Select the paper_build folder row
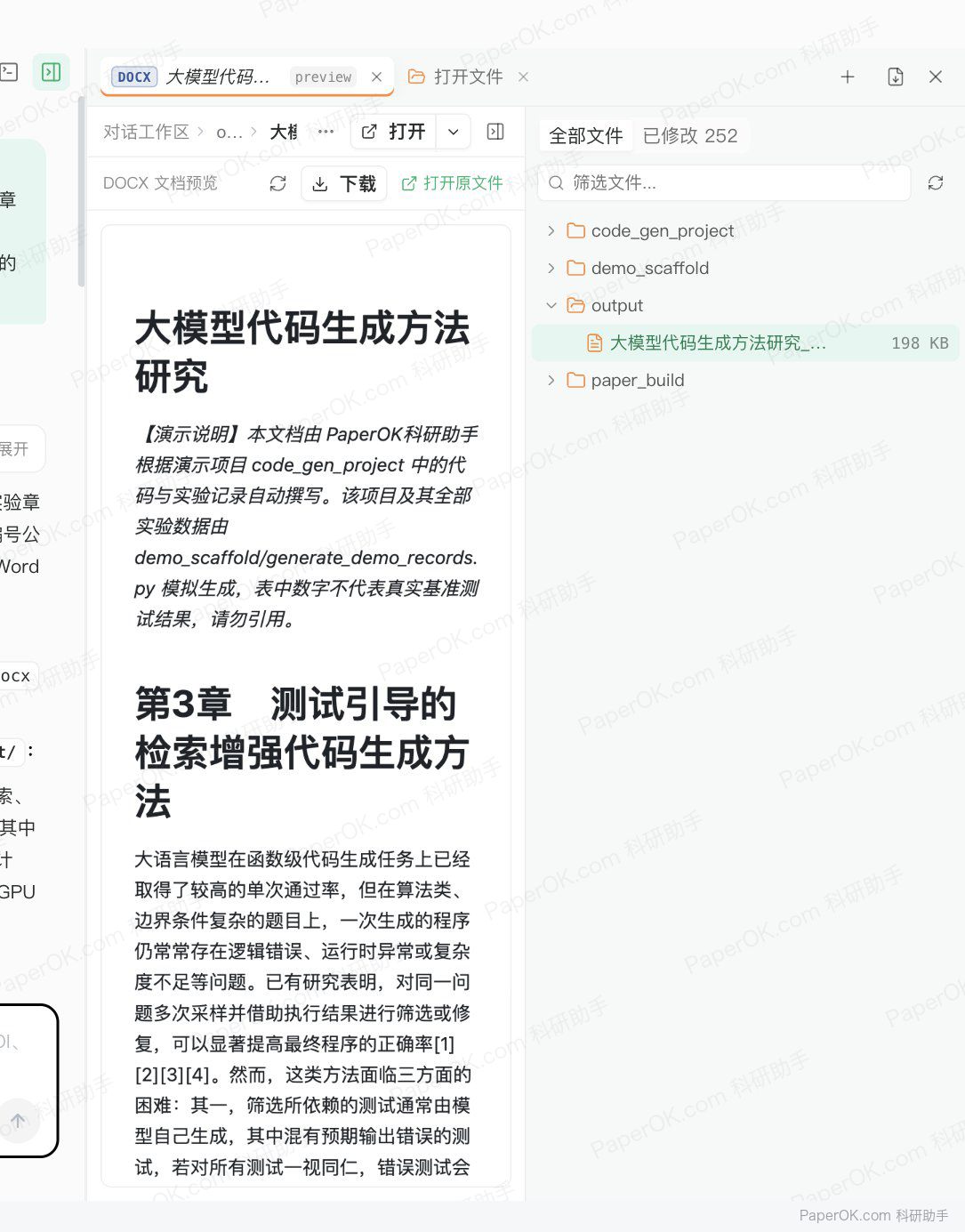The image size is (965, 1232). 745,380
